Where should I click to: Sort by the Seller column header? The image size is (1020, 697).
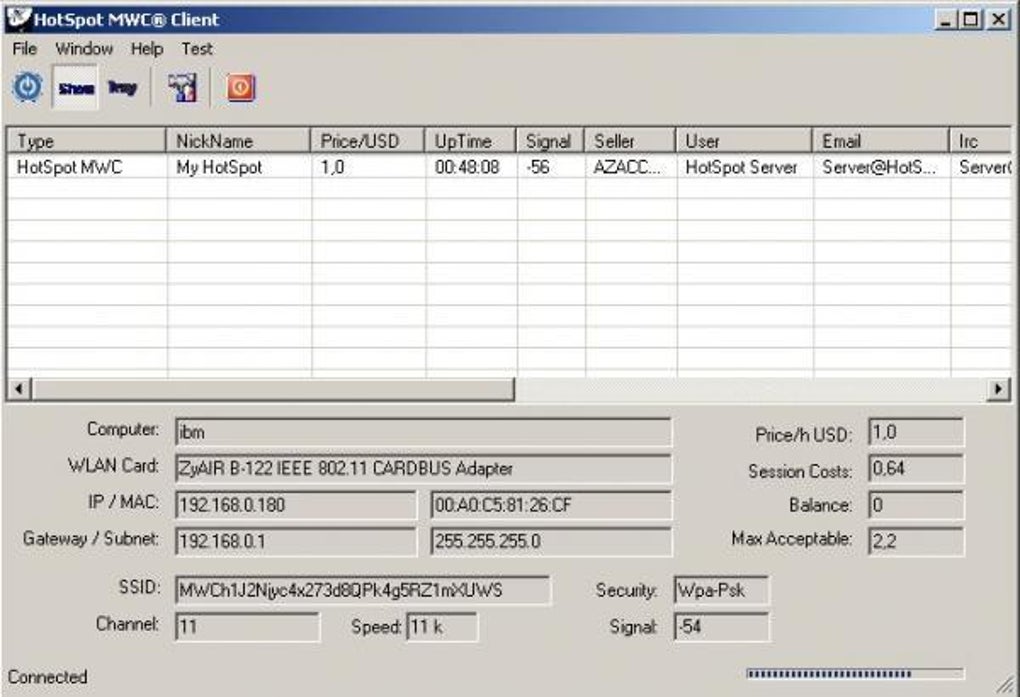[630, 141]
